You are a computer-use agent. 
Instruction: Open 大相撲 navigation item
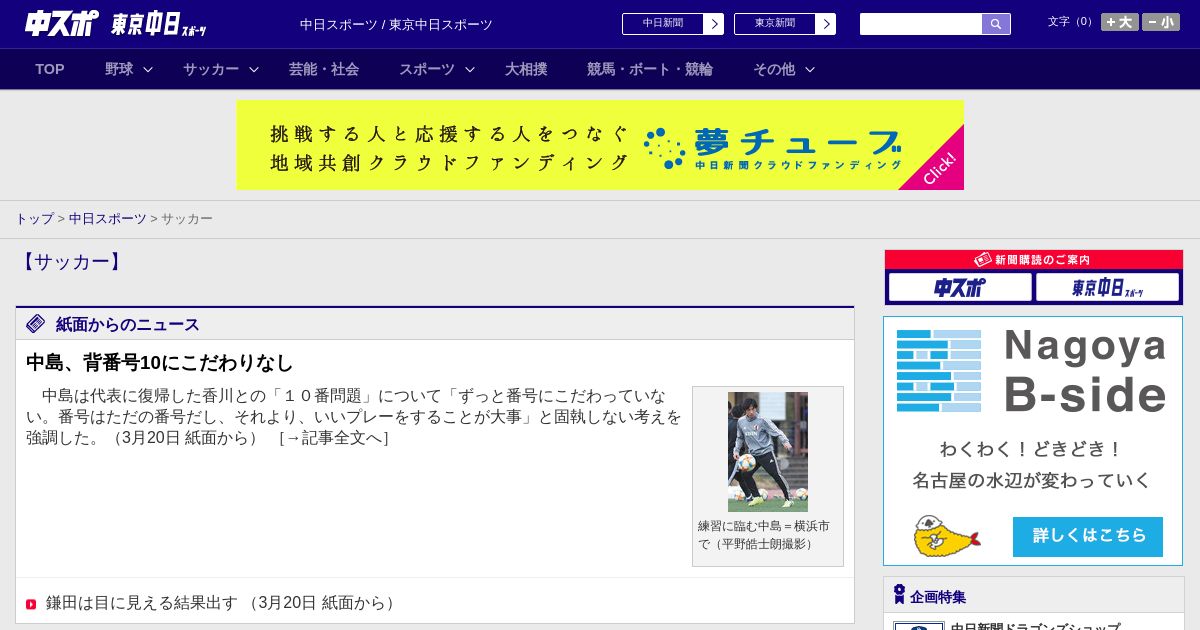coord(526,69)
